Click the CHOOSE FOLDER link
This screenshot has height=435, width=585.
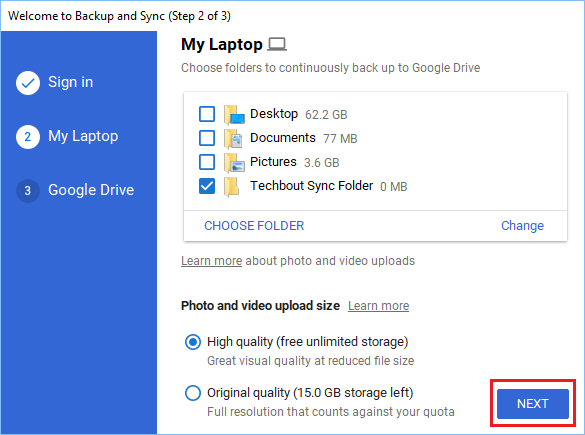pyautogui.click(x=254, y=226)
